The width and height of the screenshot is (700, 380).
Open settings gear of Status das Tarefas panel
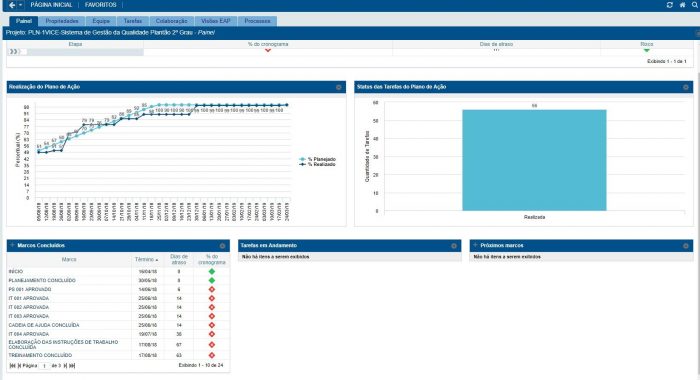tap(686, 87)
